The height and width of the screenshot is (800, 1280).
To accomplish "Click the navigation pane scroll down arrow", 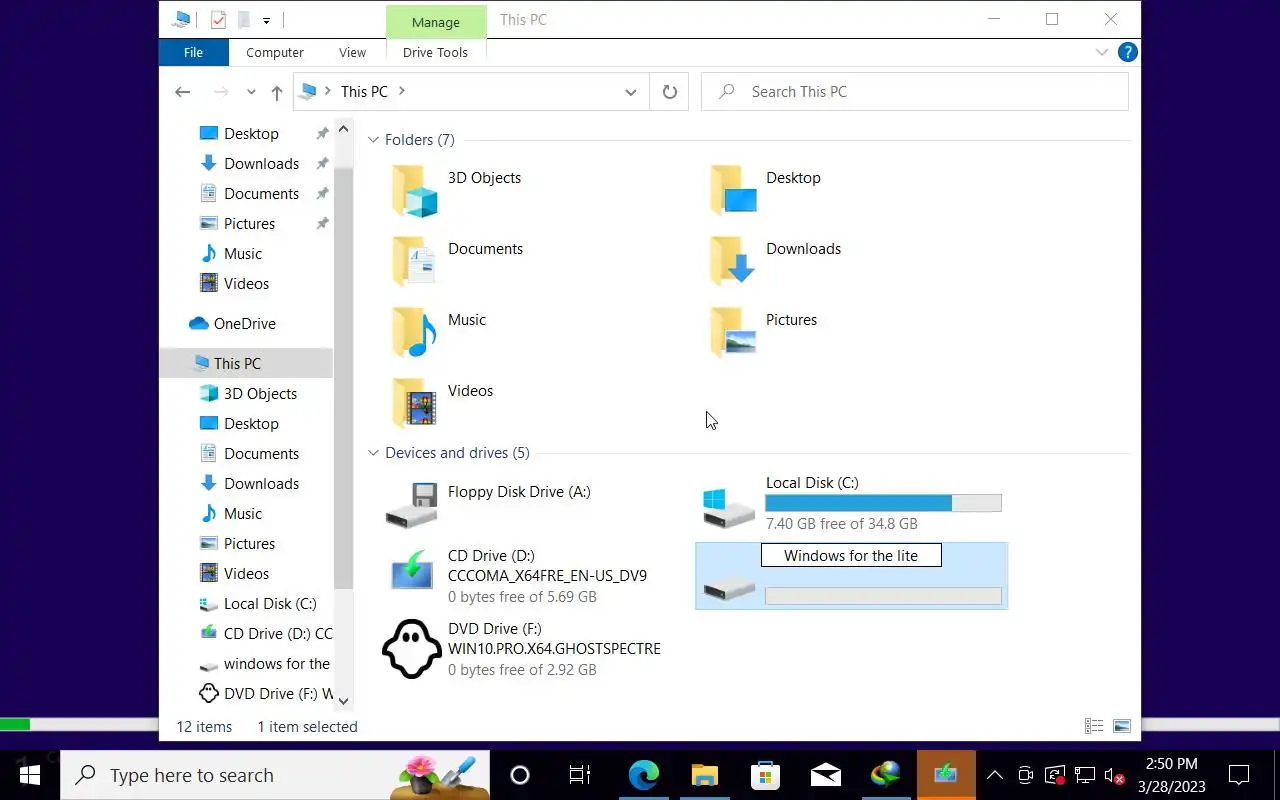I will 343,701.
